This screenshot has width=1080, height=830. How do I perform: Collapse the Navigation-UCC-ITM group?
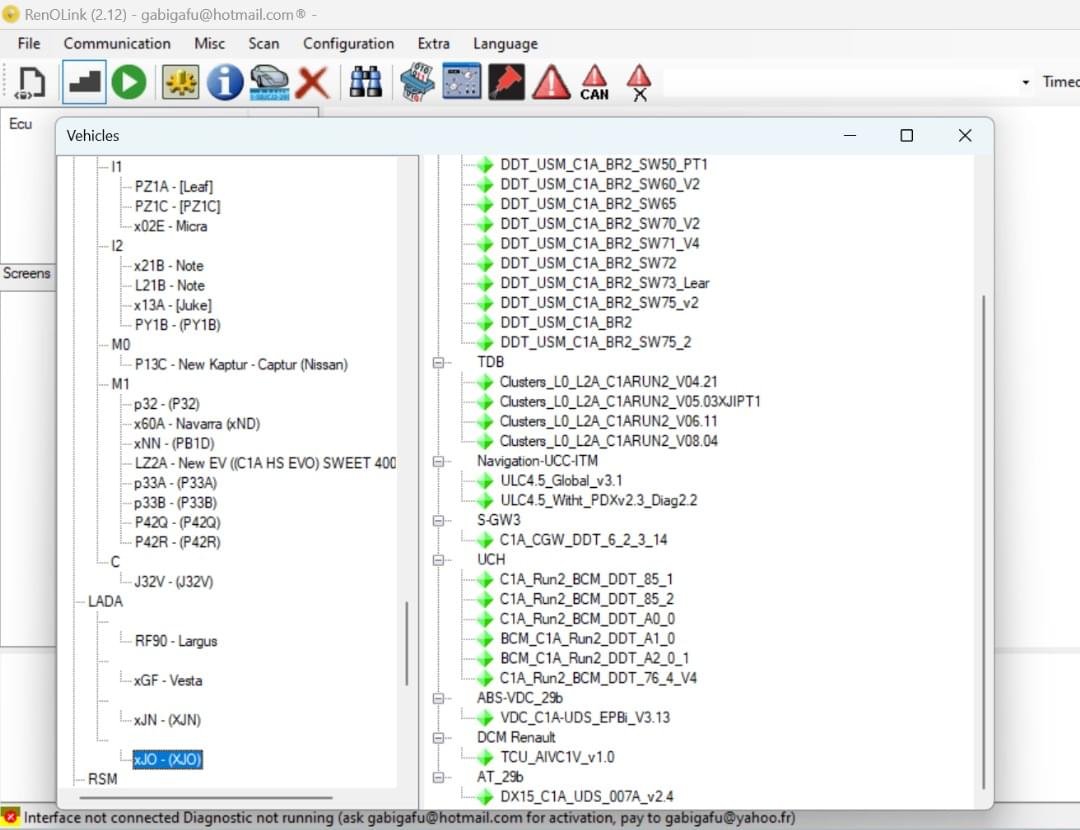pyautogui.click(x=438, y=461)
